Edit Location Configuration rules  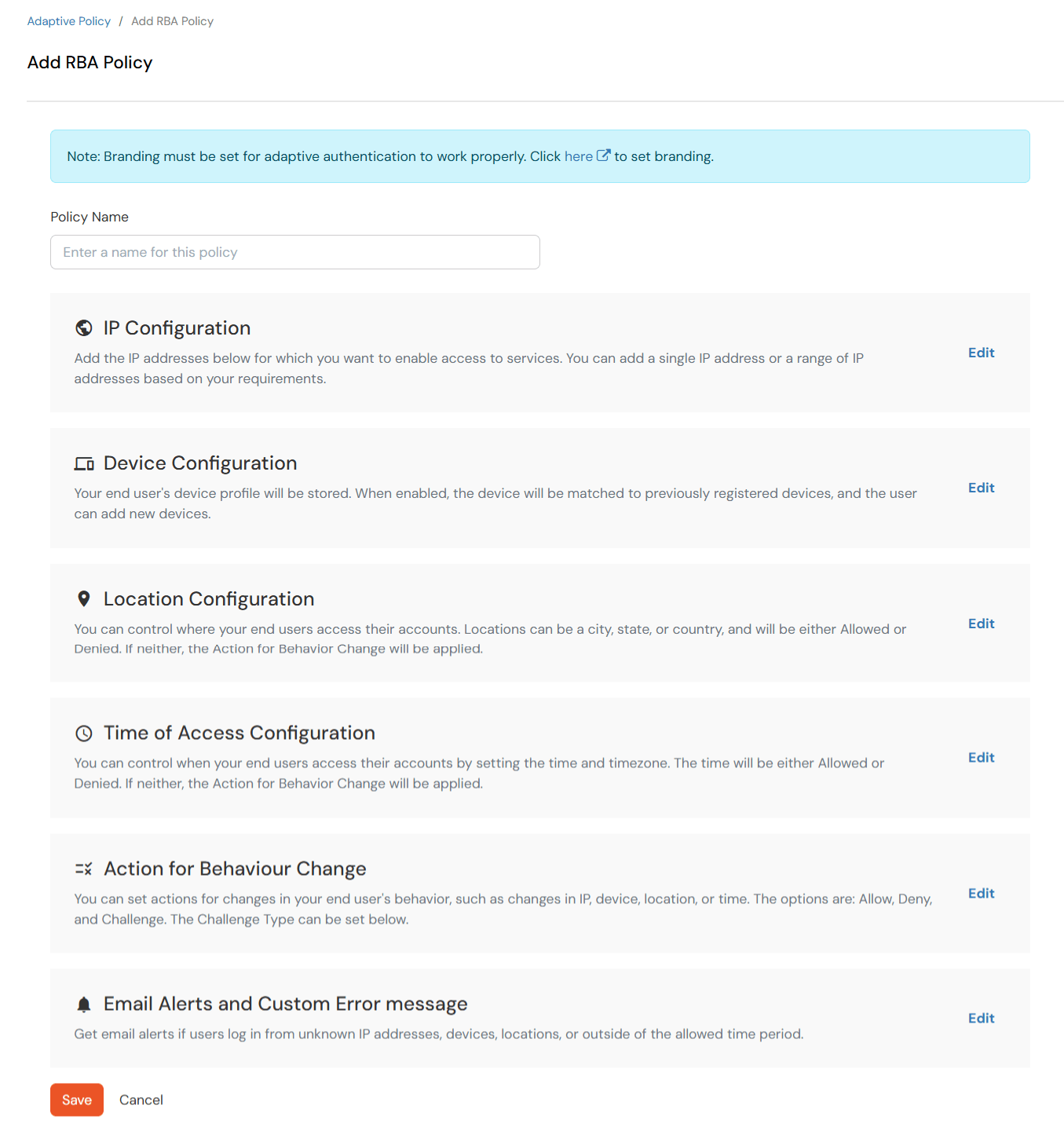tap(981, 623)
